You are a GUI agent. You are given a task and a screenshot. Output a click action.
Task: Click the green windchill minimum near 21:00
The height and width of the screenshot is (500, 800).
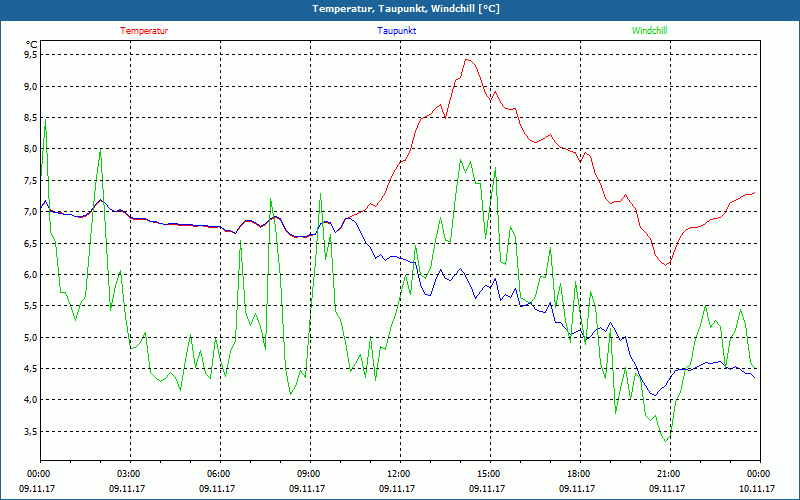666,441
